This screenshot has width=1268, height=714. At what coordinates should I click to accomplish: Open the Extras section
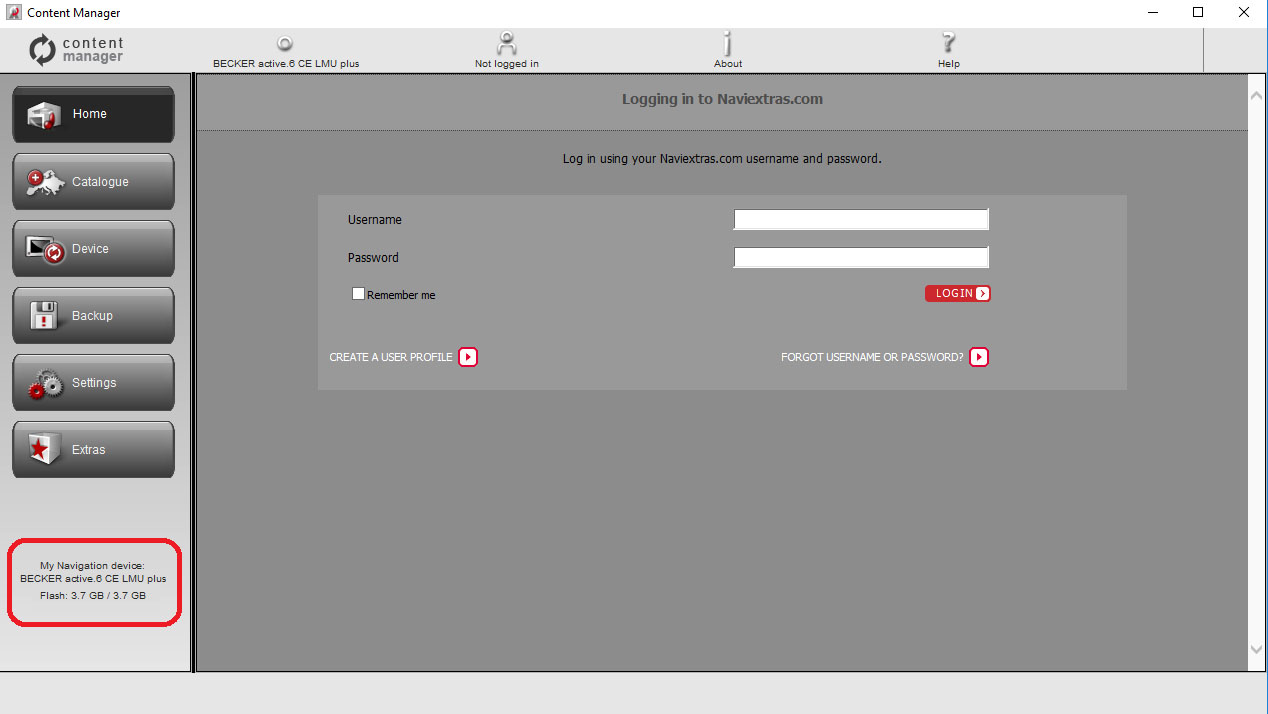[x=93, y=449]
